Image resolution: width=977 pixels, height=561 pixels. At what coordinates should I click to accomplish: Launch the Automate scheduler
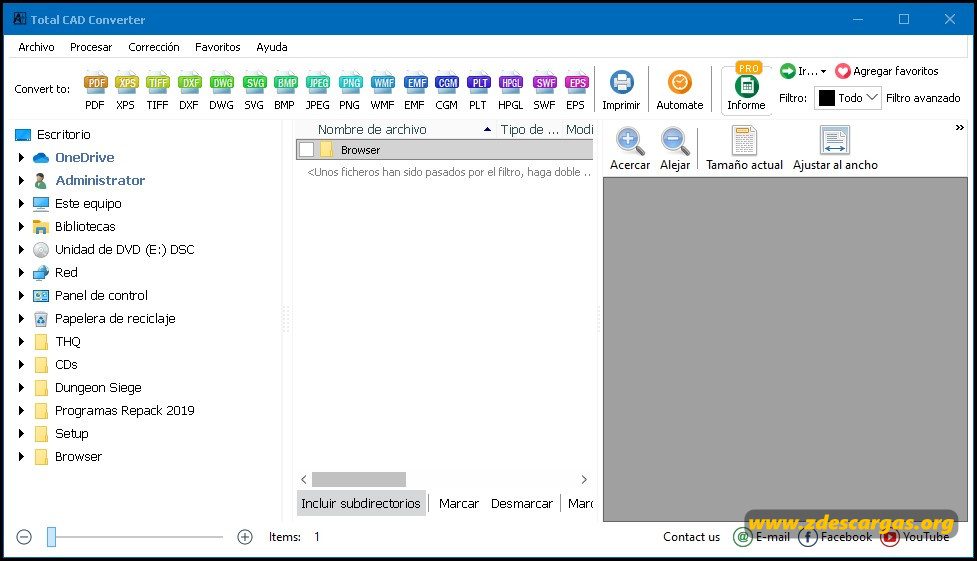680,91
